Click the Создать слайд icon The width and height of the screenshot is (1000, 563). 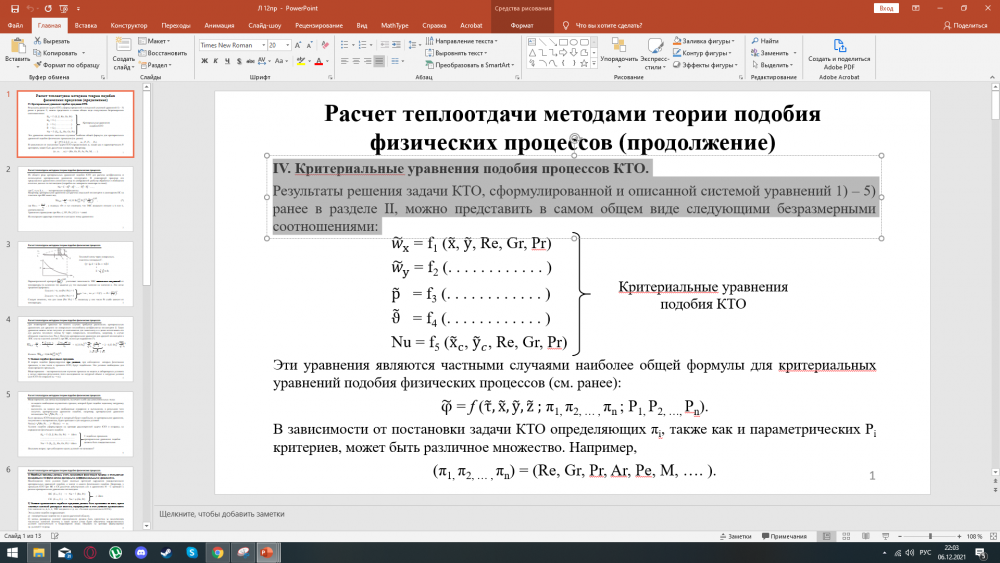[123, 45]
